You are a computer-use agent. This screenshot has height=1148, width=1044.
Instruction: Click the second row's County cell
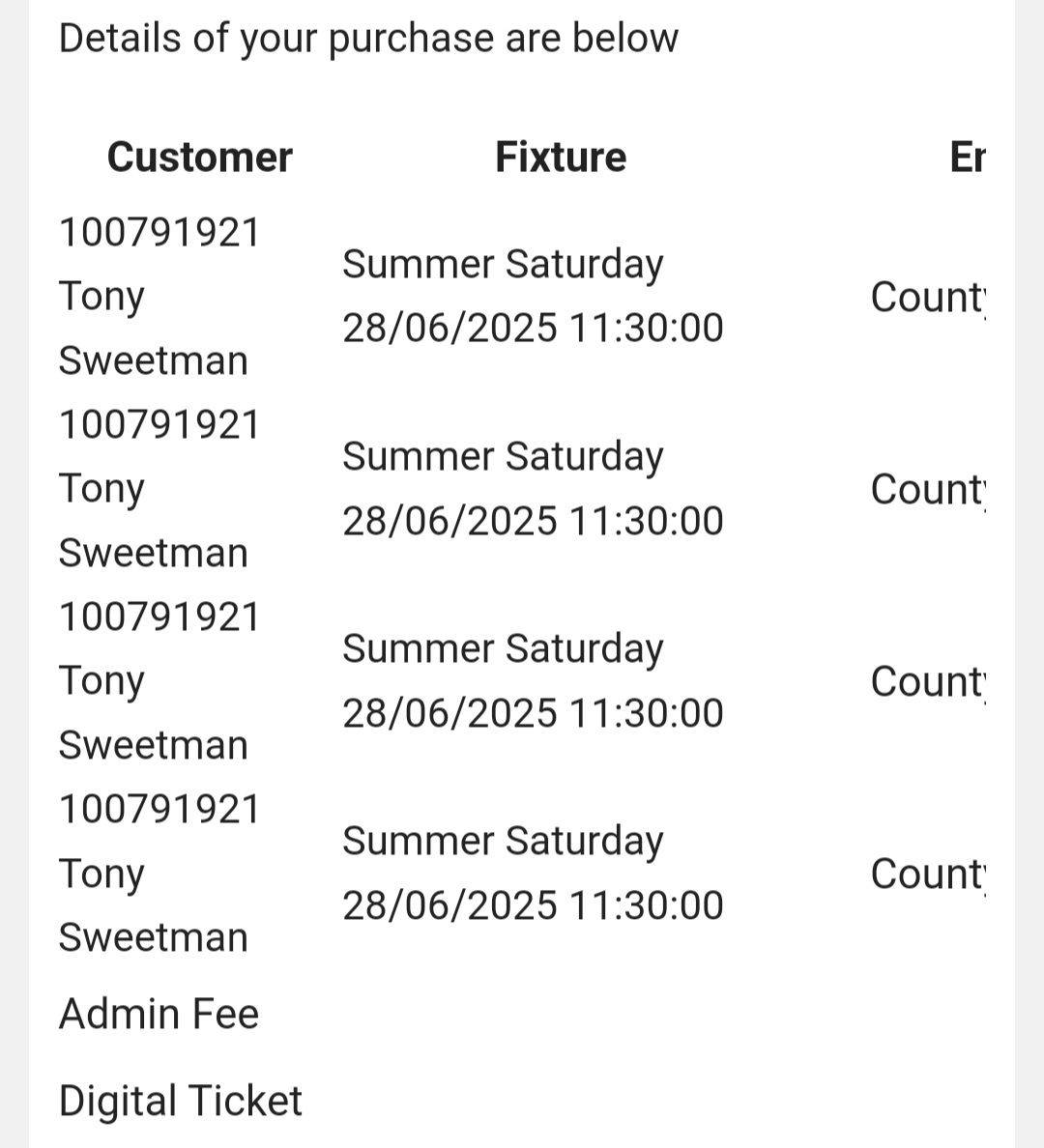[928, 489]
